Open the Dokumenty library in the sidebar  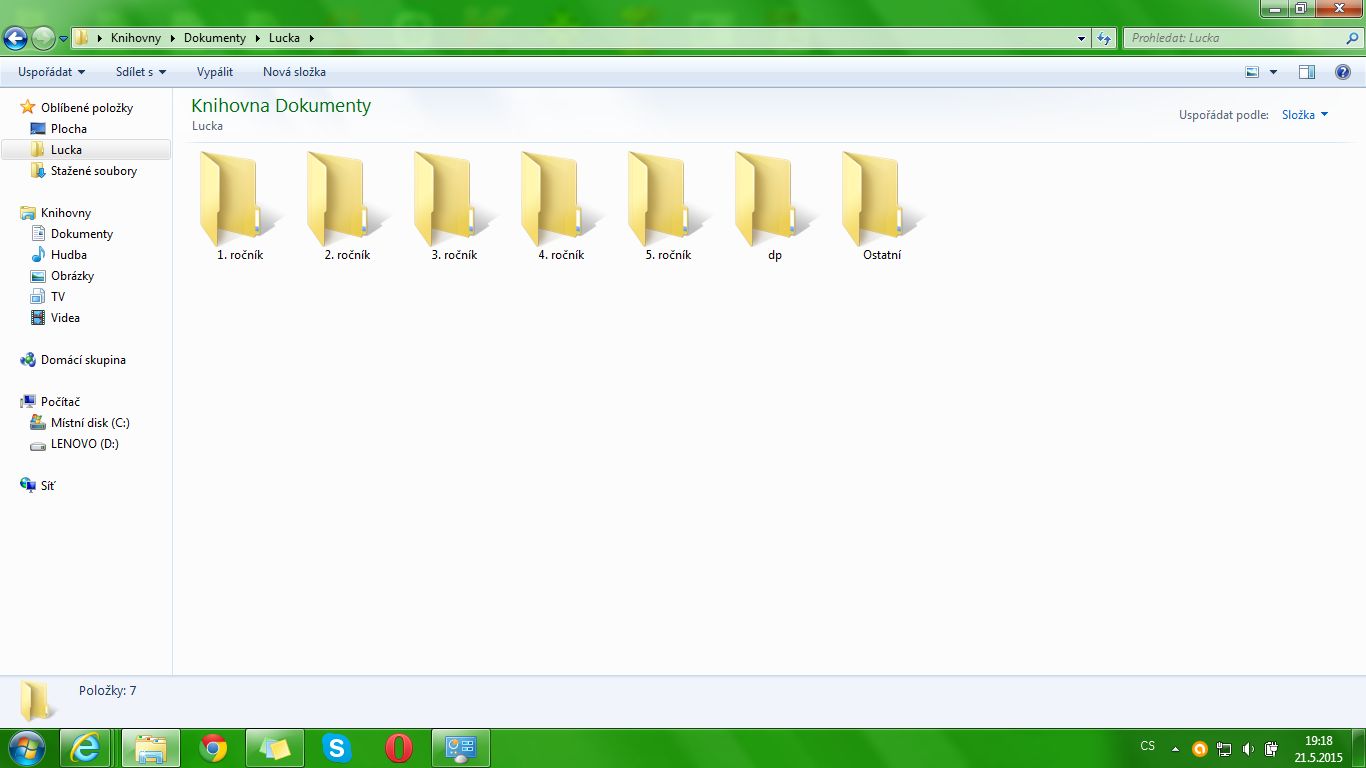coord(82,233)
